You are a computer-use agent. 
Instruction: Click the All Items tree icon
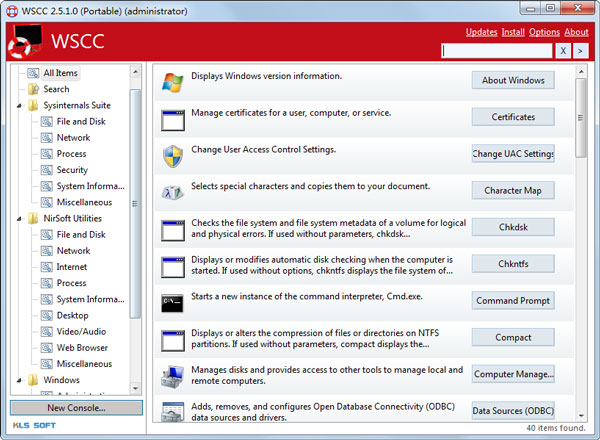pyautogui.click(x=33, y=73)
